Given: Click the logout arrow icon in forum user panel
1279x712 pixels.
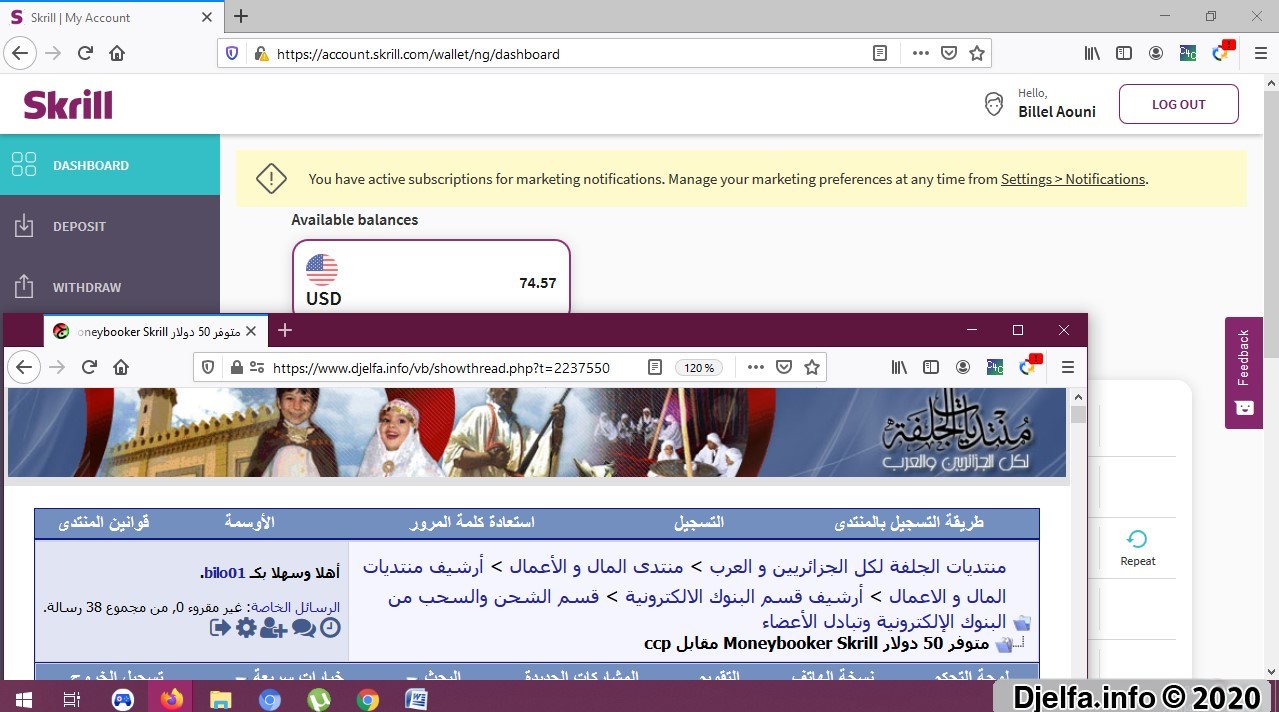Looking at the screenshot, I should click(x=220, y=628).
